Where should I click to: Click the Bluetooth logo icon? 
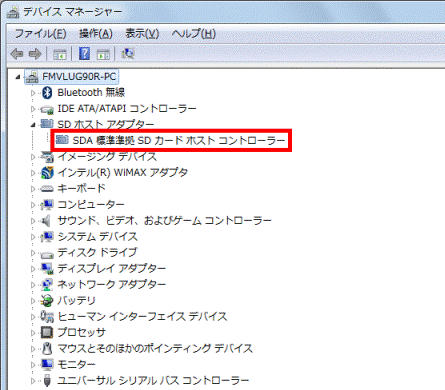coord(47,93)
